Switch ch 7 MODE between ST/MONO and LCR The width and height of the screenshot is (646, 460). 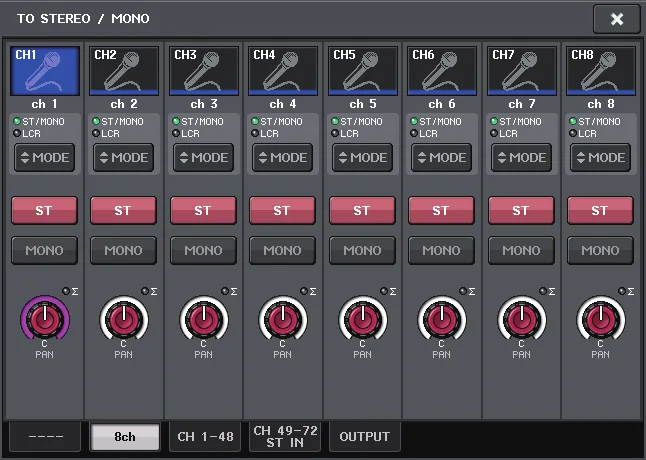(x=522, y=157)
